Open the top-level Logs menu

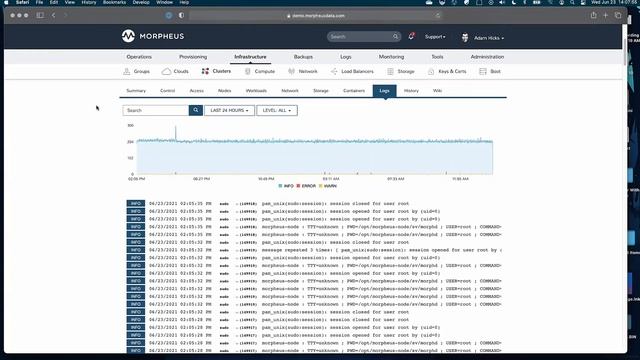pos(346,57)
